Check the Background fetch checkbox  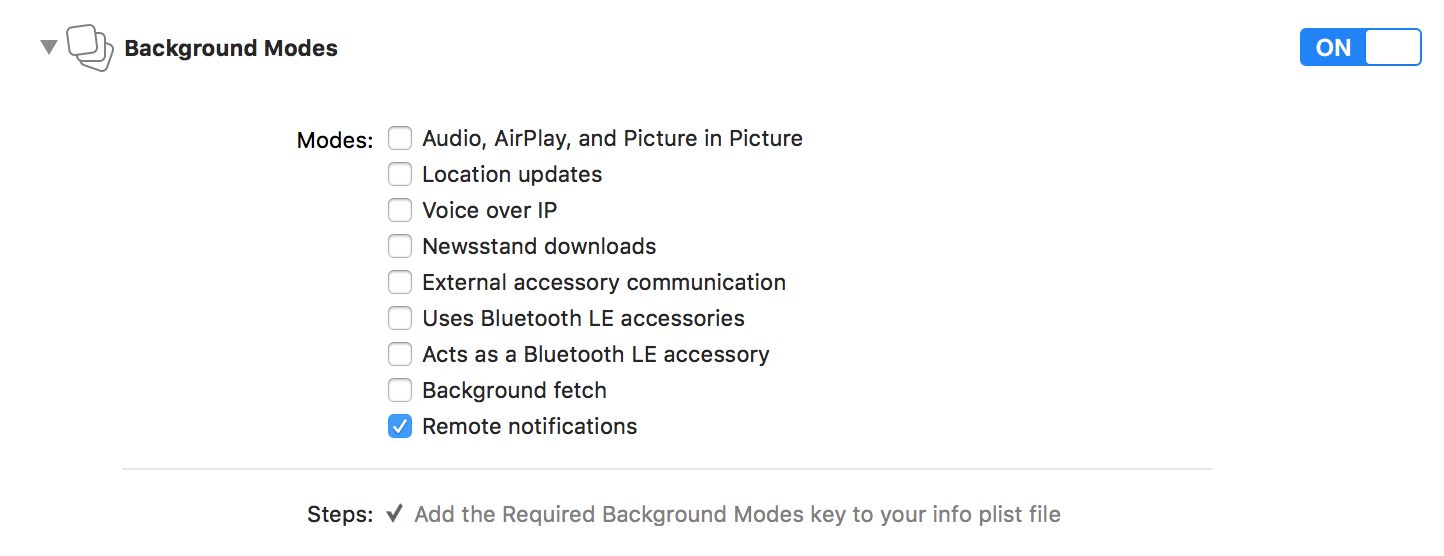[x=400, y=390]
